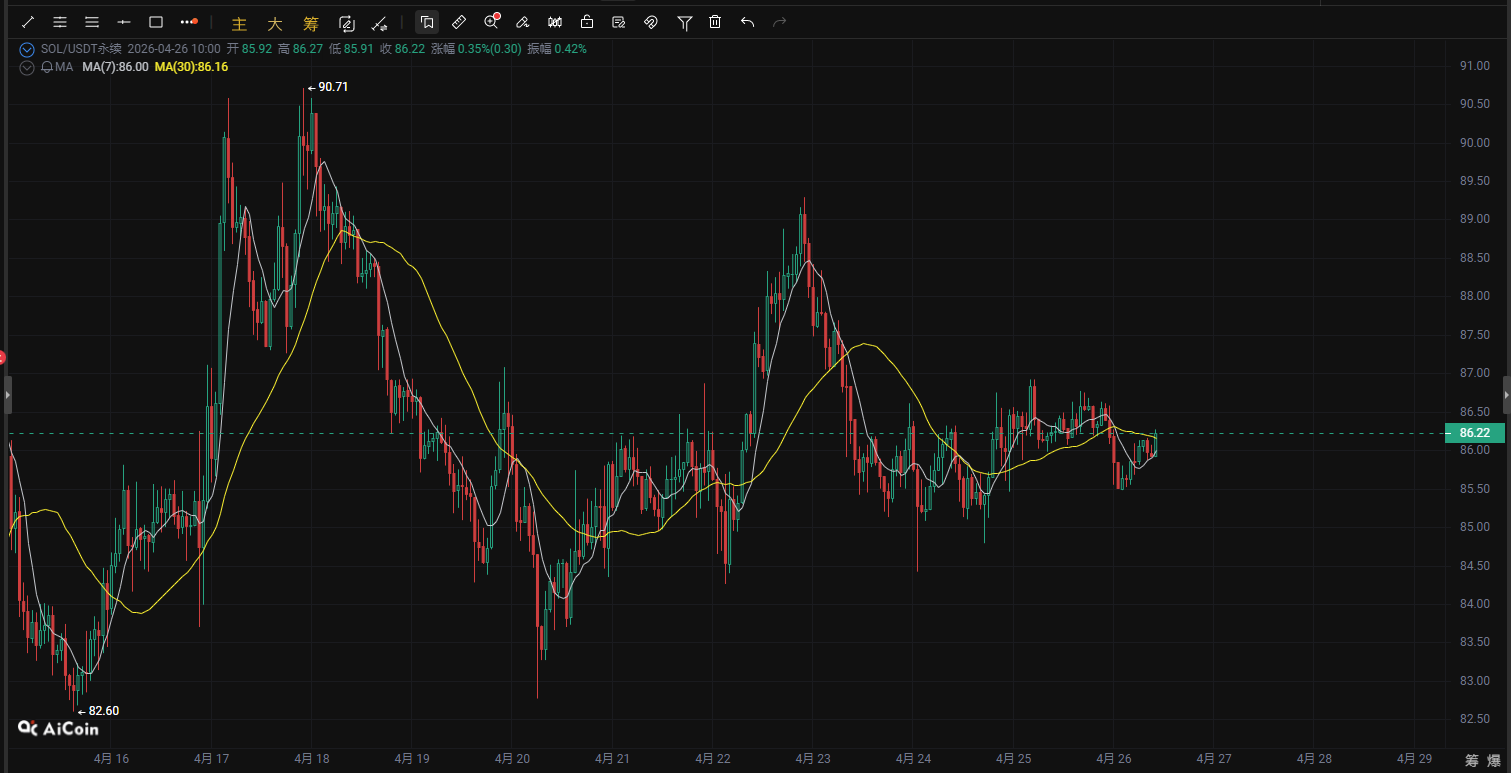The image size is (1511, 773).
Task: Pick the ruler measurement tool
Action: coord(459,22)
